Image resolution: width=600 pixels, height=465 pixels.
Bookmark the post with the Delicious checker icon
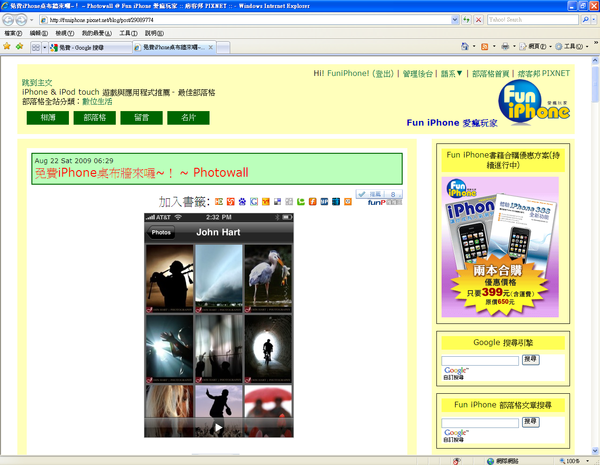pos(277,202)
